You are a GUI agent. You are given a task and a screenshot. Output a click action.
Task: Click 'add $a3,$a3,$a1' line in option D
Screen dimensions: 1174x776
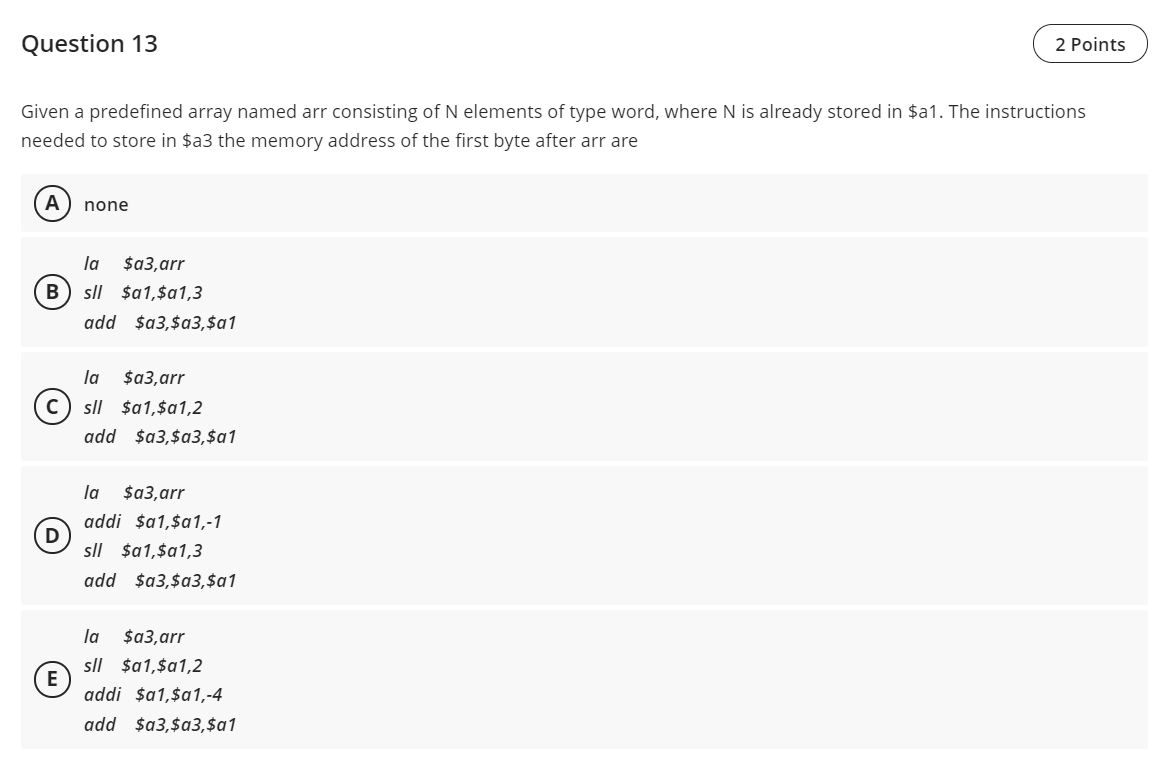coord(160,581)
